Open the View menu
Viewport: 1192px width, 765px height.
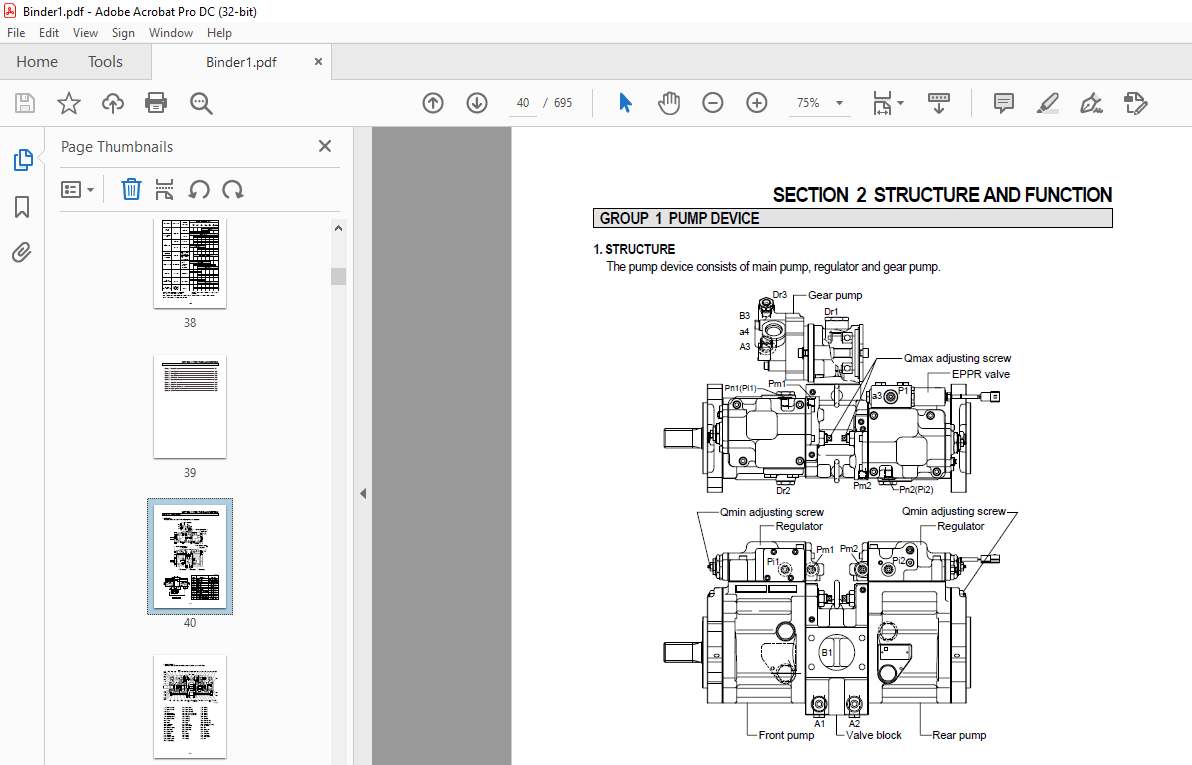(85, 33)
